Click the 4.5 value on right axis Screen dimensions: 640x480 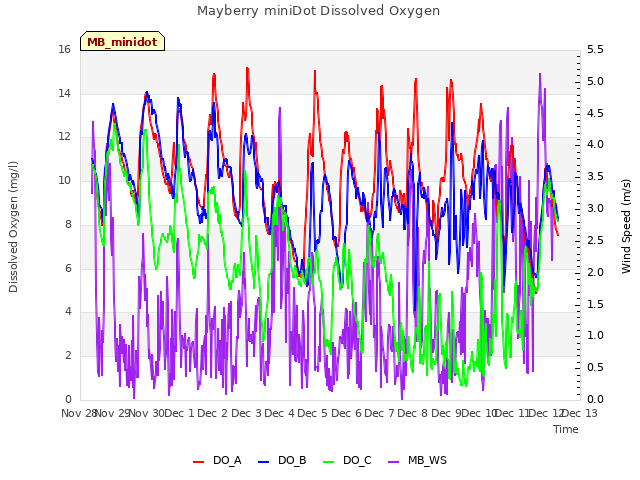click(595, 113)
